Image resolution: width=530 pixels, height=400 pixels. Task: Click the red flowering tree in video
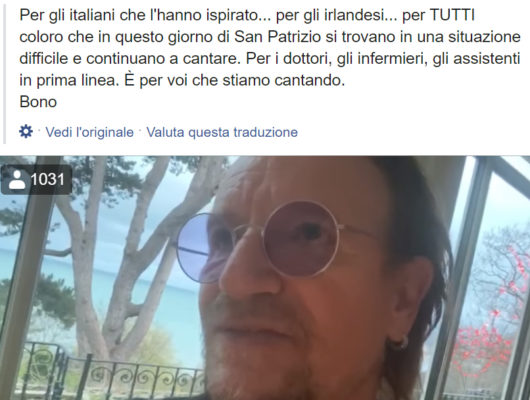point(488,321)
